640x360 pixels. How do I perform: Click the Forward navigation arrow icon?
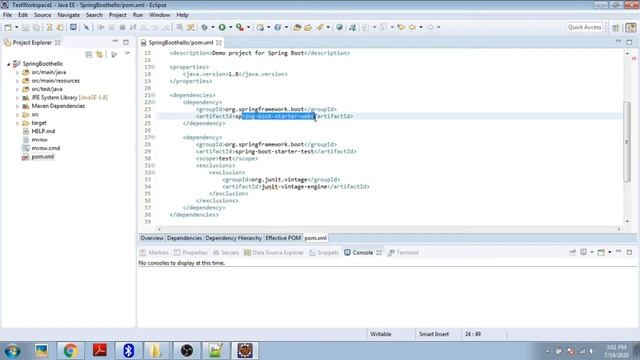tap(430, 27)
